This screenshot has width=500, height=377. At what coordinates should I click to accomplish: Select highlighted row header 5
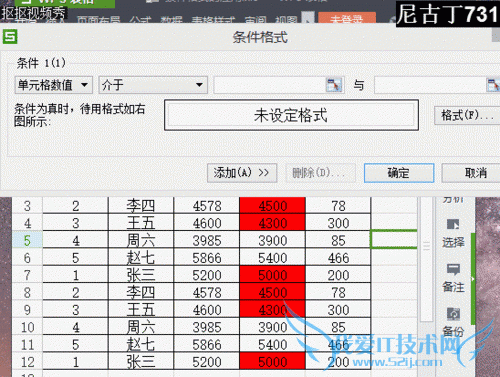click(27, 240)
